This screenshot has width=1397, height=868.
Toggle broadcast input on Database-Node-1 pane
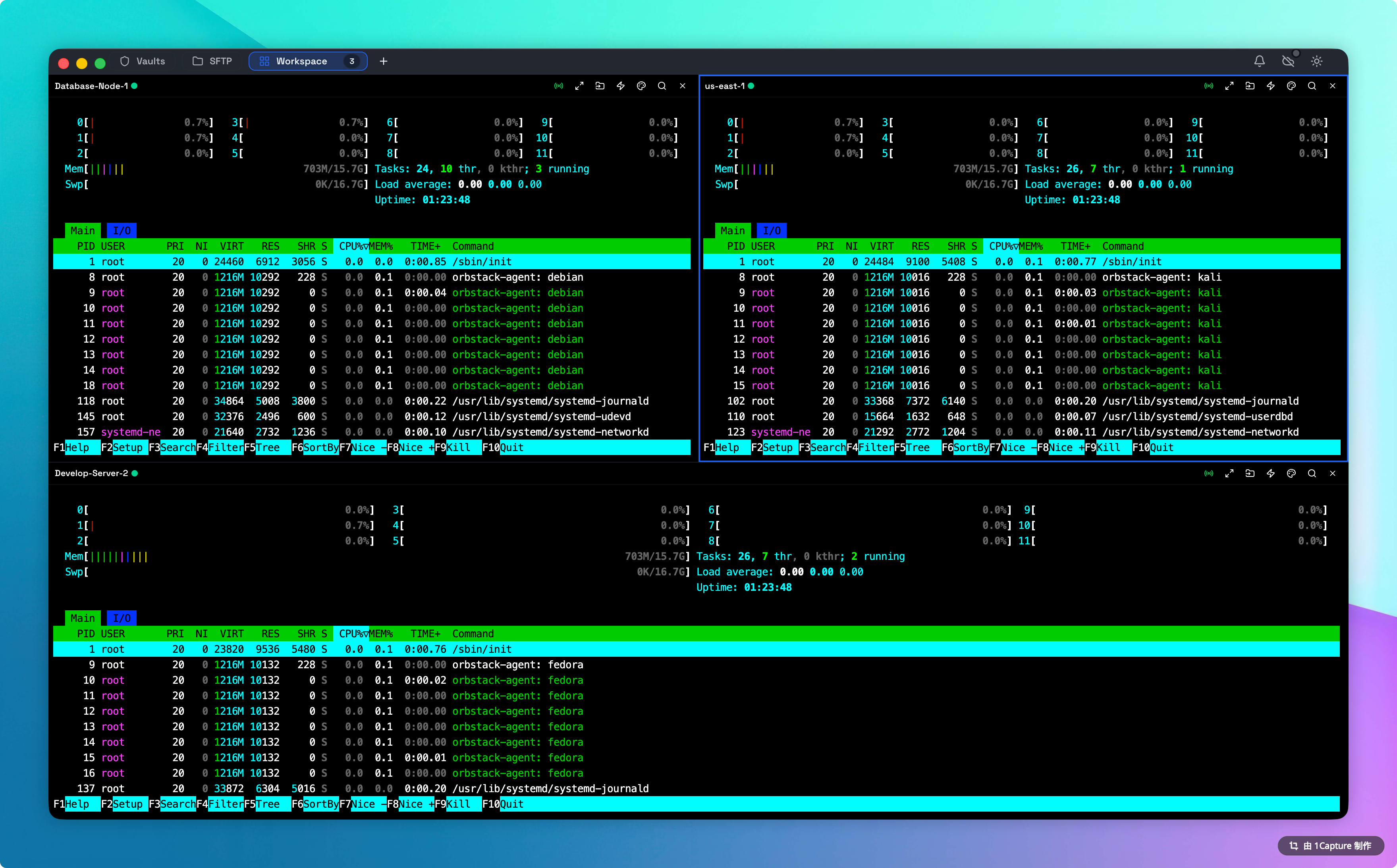(558, 86)
